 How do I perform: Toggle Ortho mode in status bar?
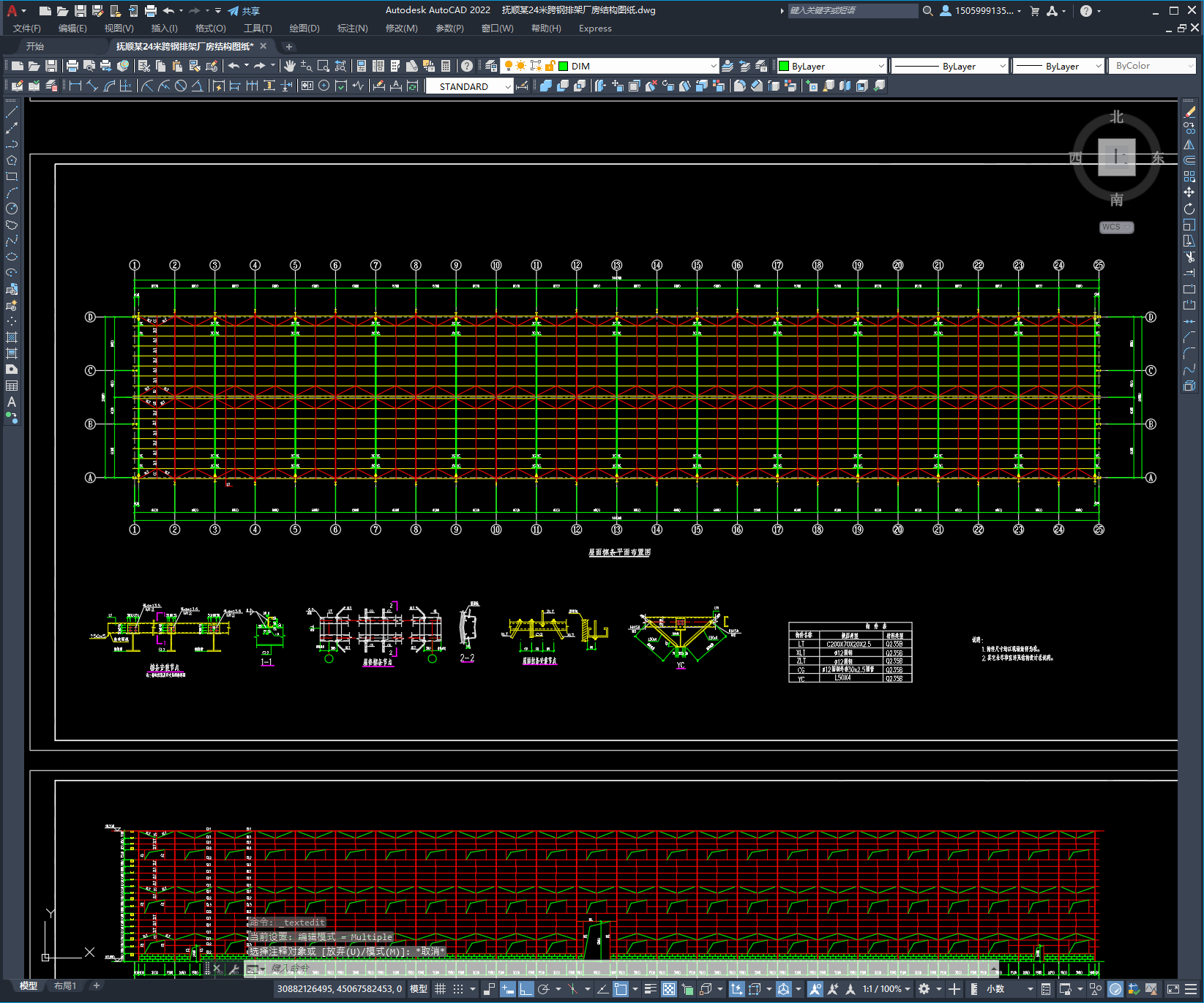[x=526, y=989]
